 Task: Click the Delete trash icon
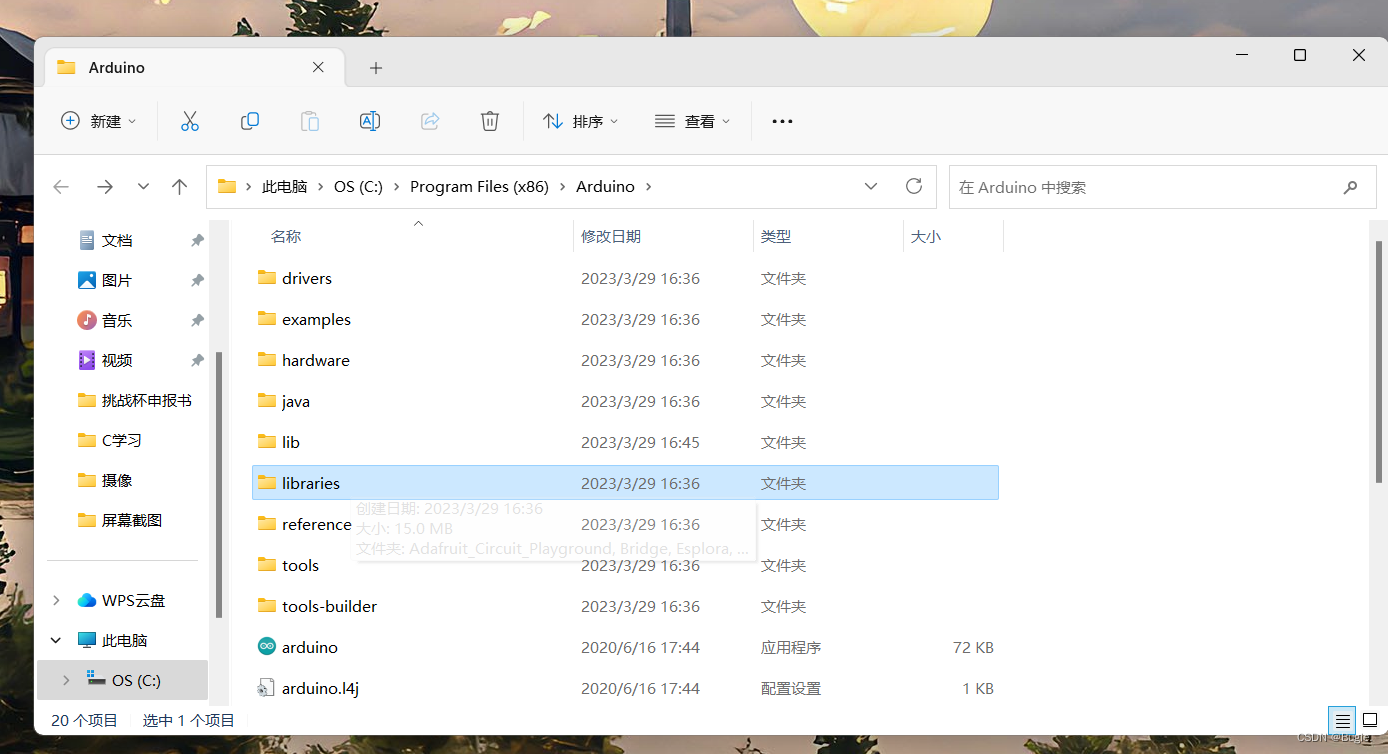[x=490, y=121]
